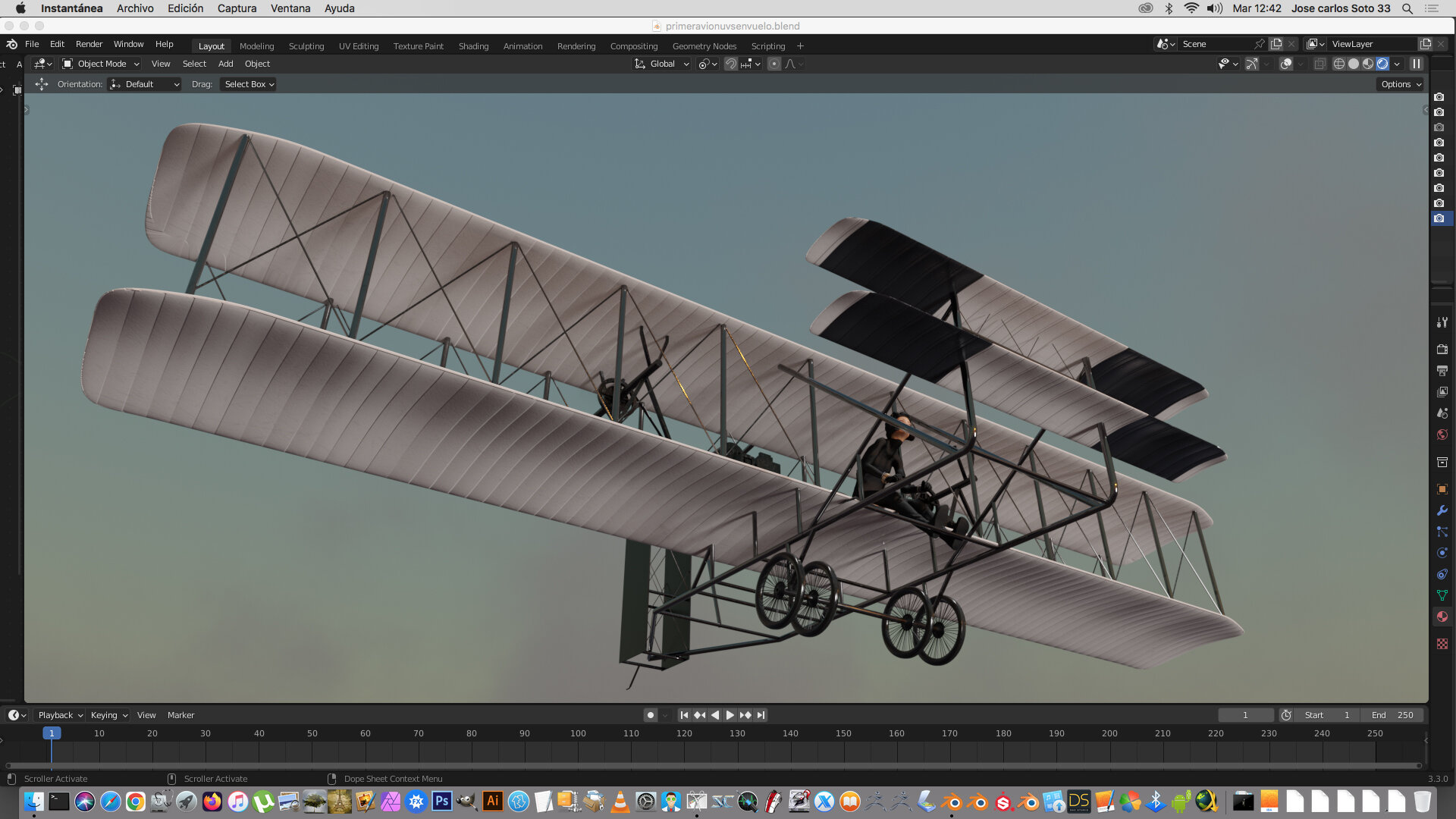Screen dimensions: 1456x819
Task: Click the Blender logo menu icon
Action: (x=12, y=44)
